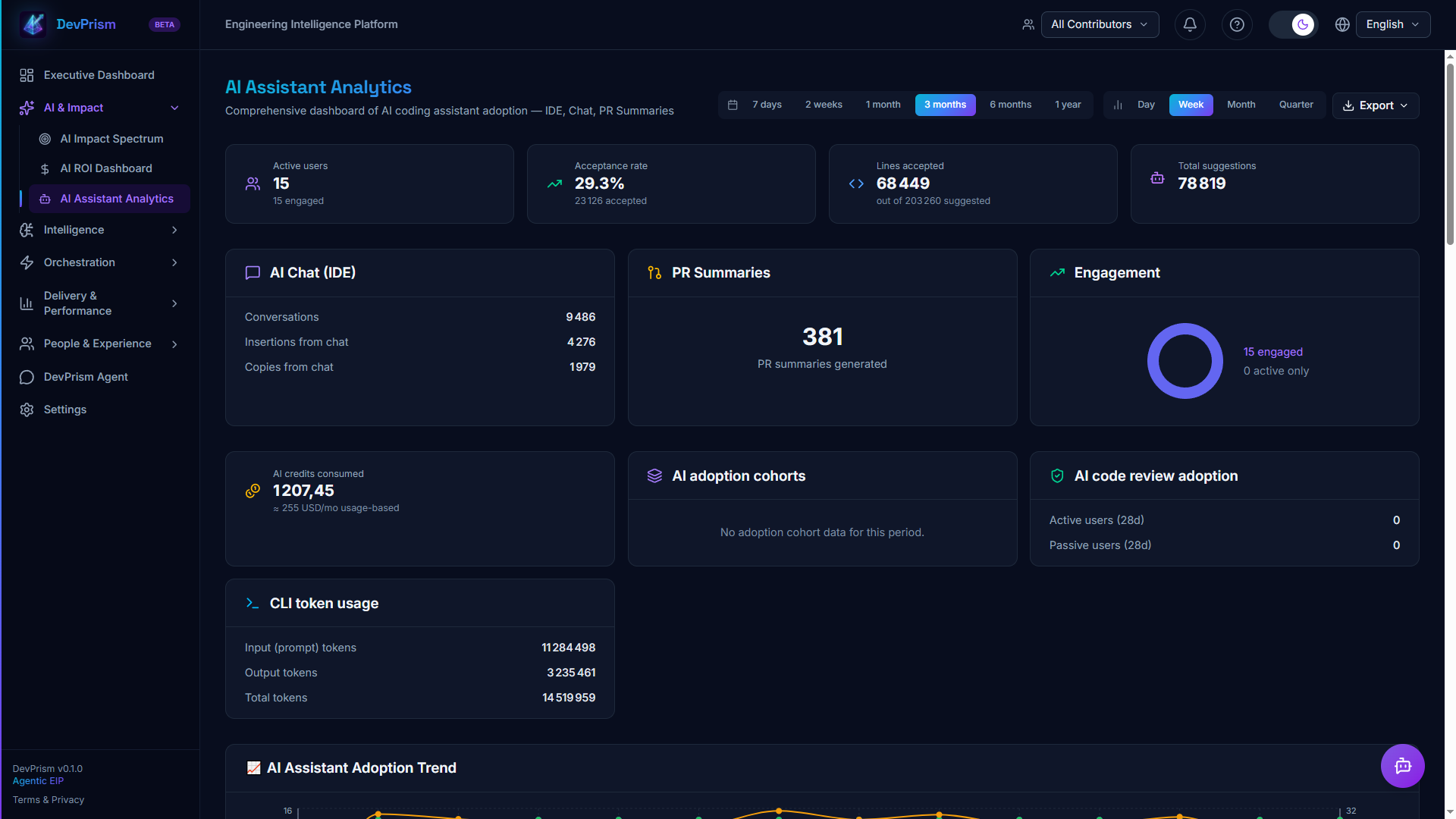Open Executive Dashboard page
The width and height of the screenshot is (1456, 819).
(x=99, y=75)
